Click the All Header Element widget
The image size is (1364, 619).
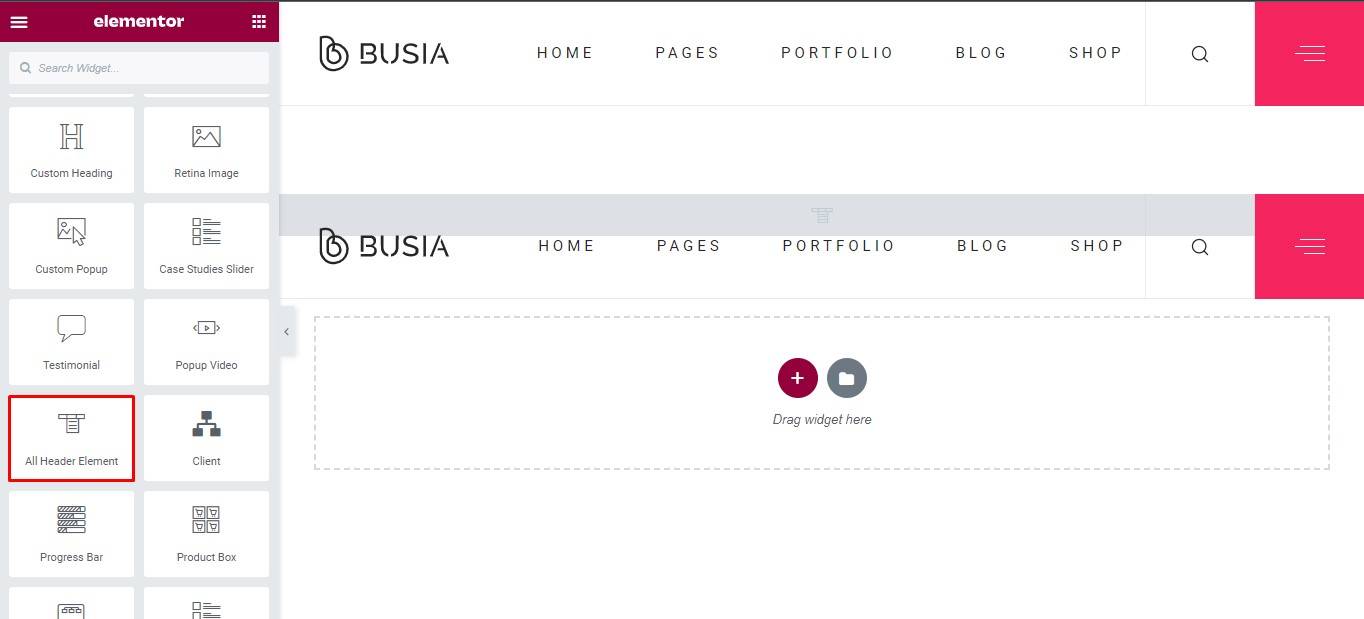tap(71, 438)
